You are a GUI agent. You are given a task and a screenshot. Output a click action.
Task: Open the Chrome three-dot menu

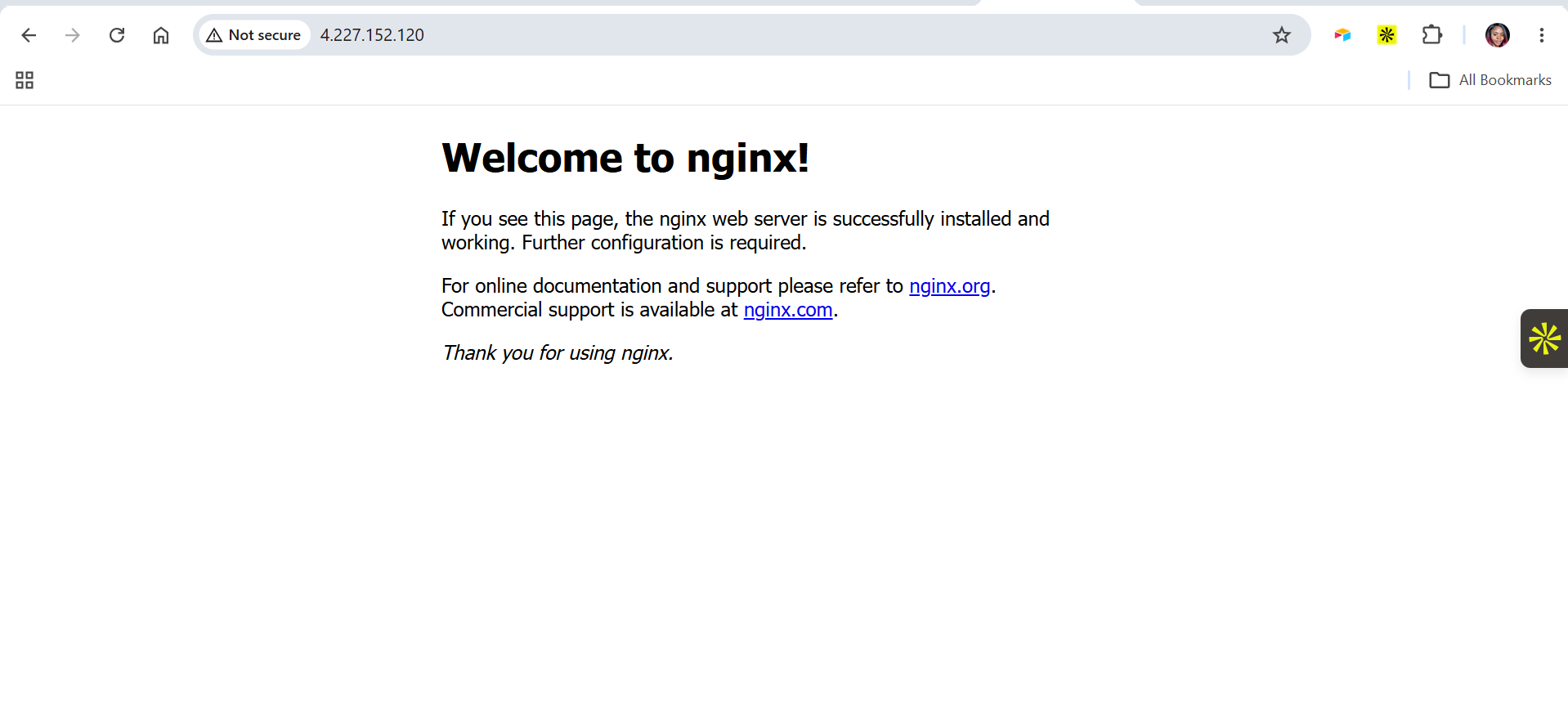point(1541,35)
